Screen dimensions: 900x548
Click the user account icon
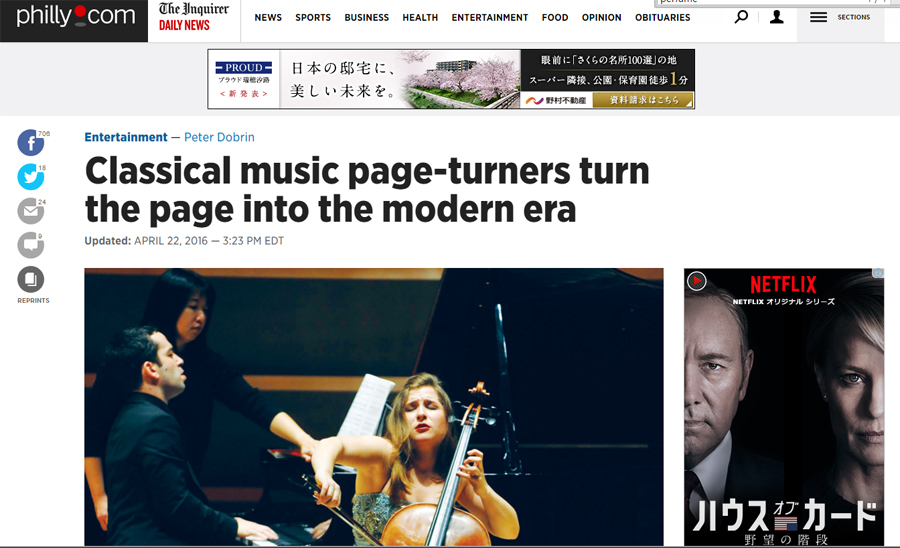click(777, 17)
